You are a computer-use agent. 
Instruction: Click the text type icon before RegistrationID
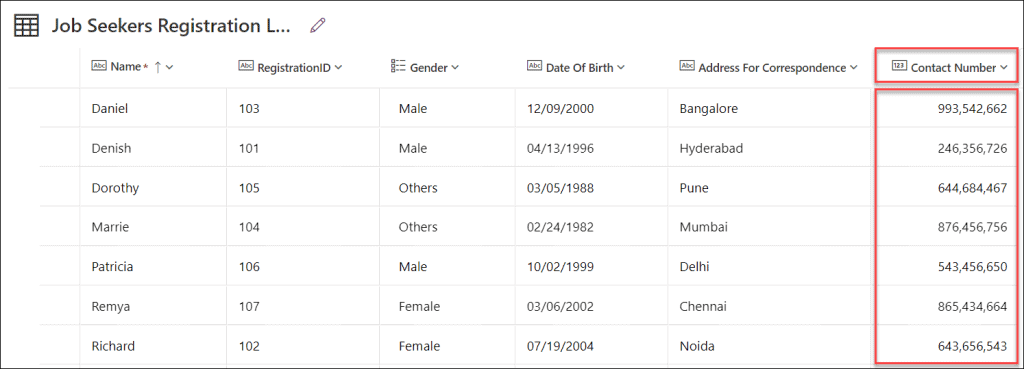click(x=246, y=66)
